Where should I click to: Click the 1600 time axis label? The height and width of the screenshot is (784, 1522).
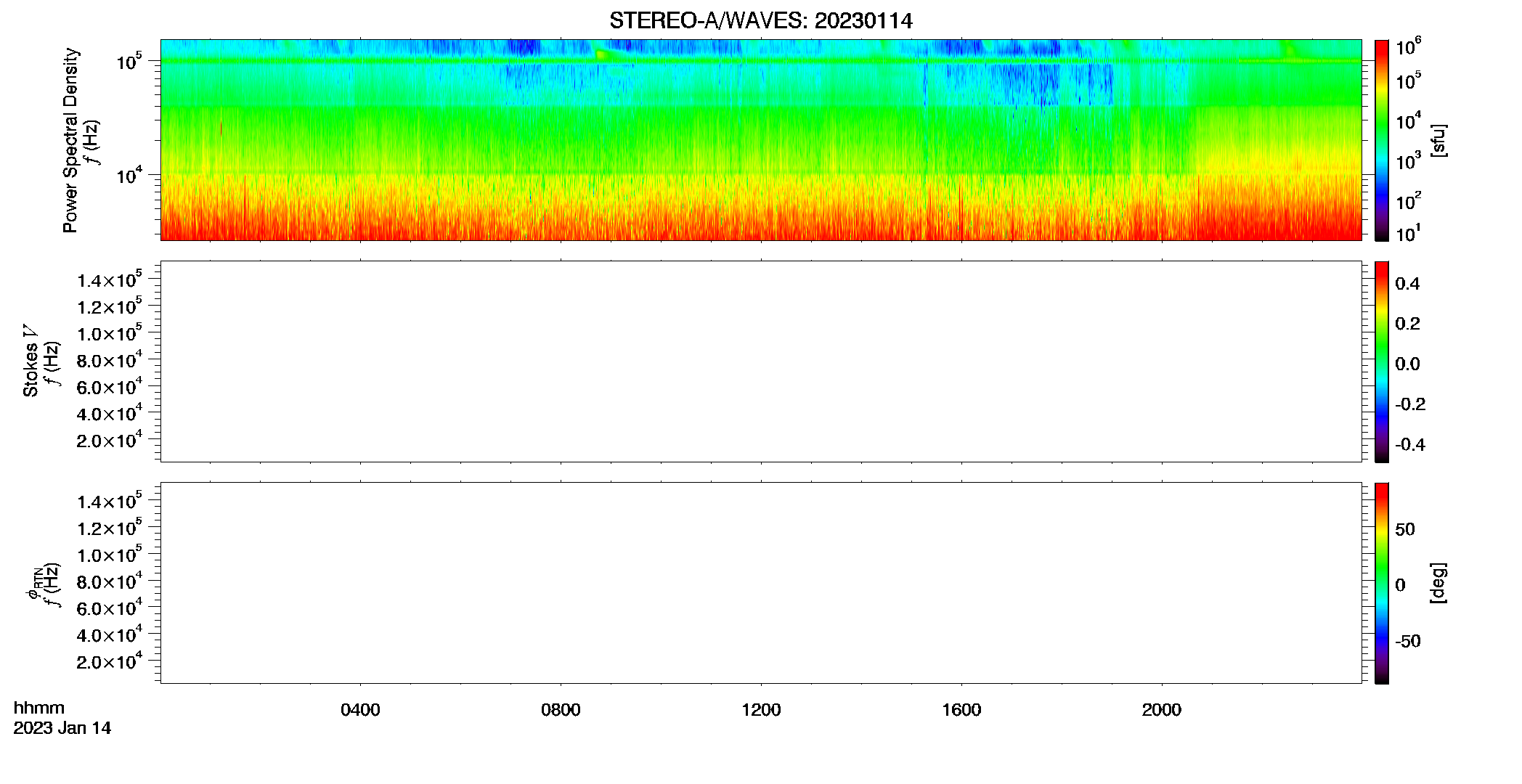coord(961,710)
